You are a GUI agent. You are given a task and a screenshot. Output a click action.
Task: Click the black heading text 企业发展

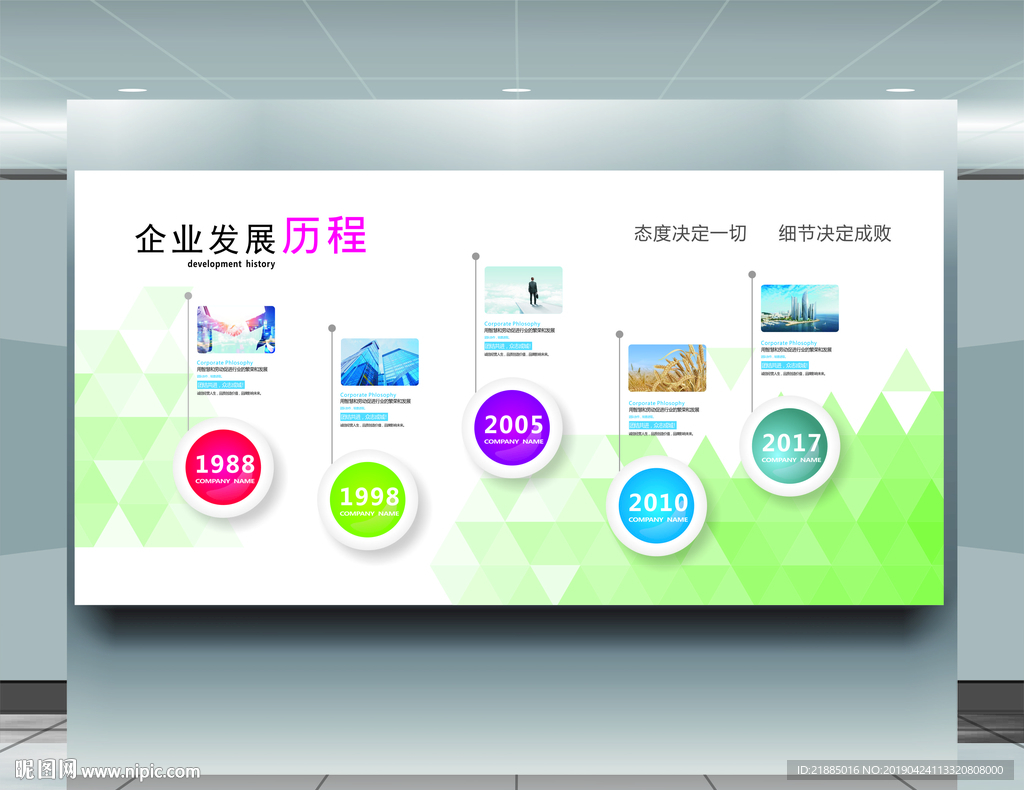click(205, 239)
